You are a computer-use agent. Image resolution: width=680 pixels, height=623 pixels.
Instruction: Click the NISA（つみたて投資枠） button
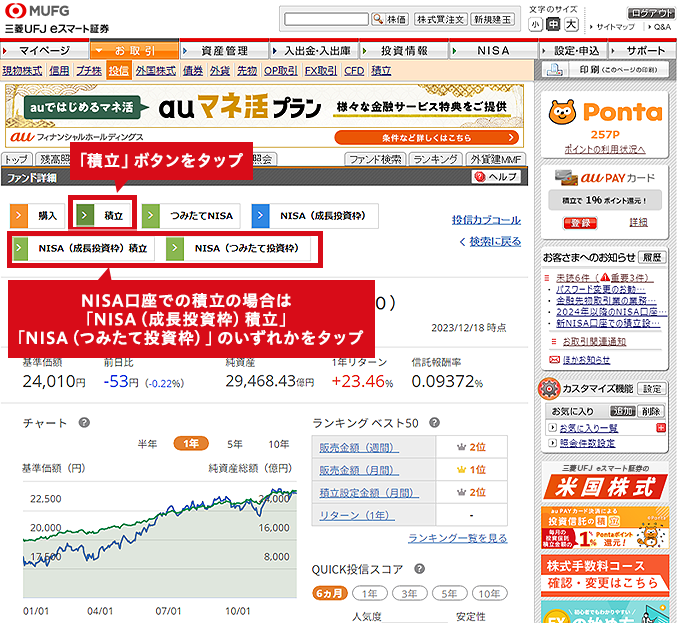pyautogui.click(x=238, y=248)
